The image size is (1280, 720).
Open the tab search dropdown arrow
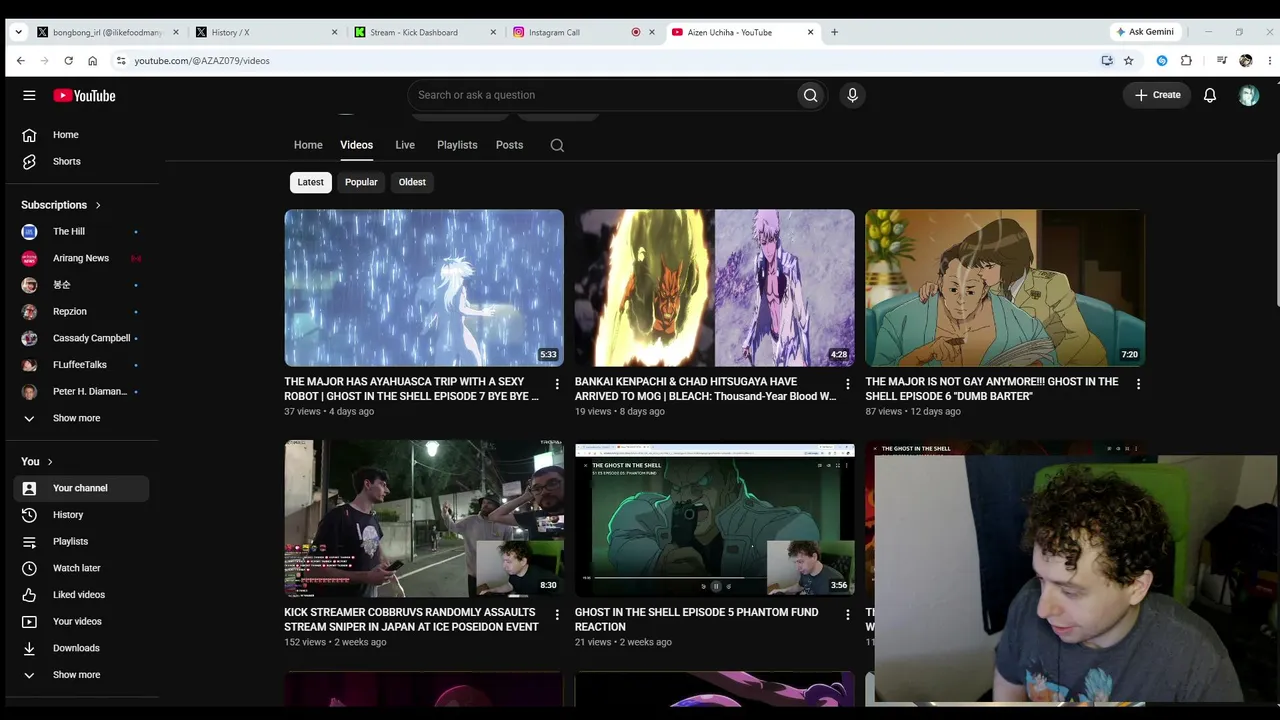click(18, 32)
